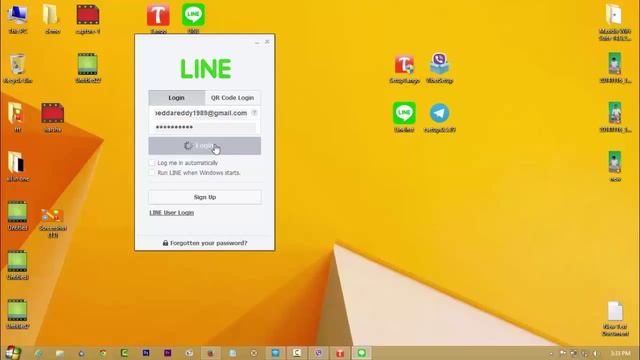Open Viber from the taskbar
The width and height of the screenshot is (640, 360).
[x=318, y=353]
